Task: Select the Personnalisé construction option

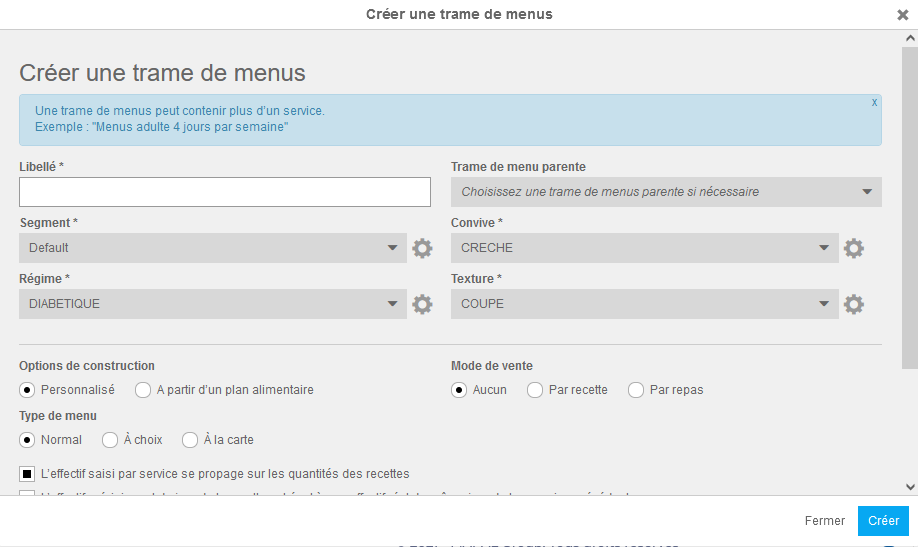Action: [28, 390]
